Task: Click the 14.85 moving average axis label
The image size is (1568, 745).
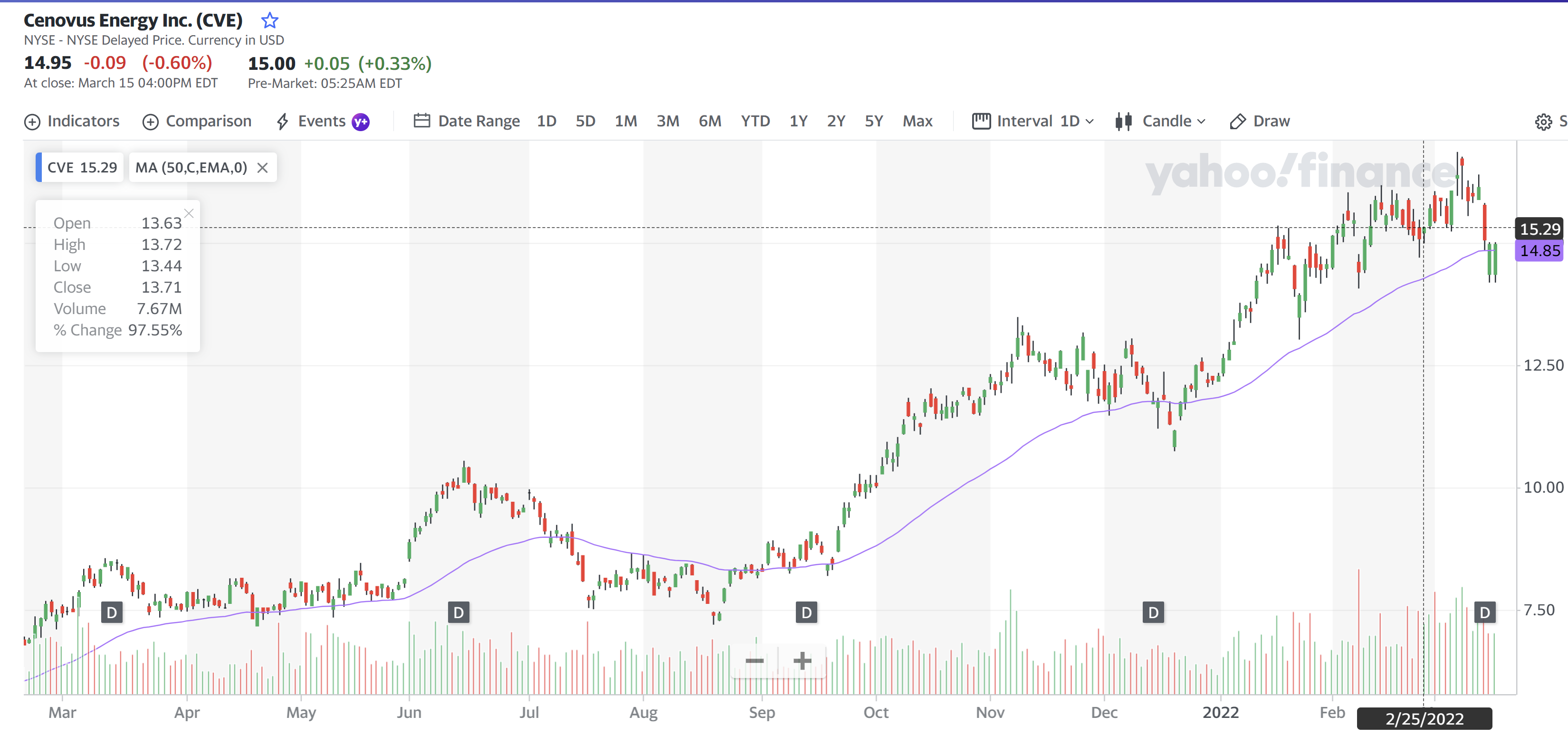Action: [x=1539, y=251]
